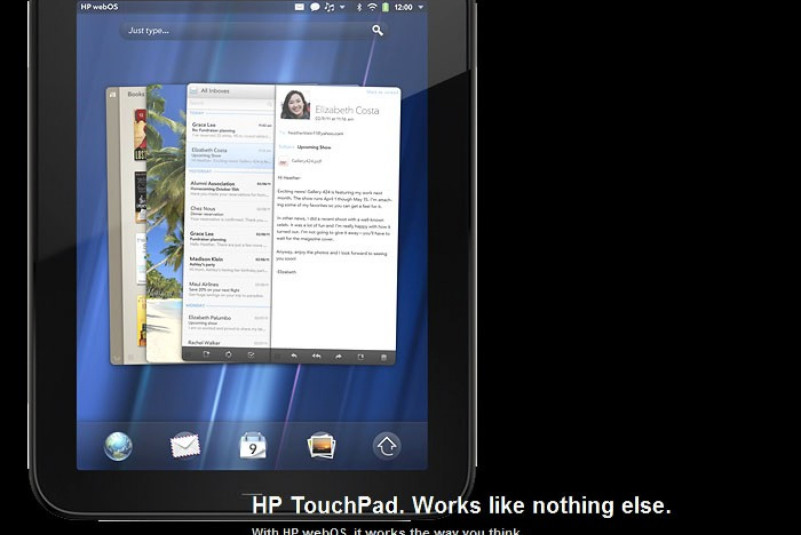Tap the Upcoming Show subject line

coord(314,147)
